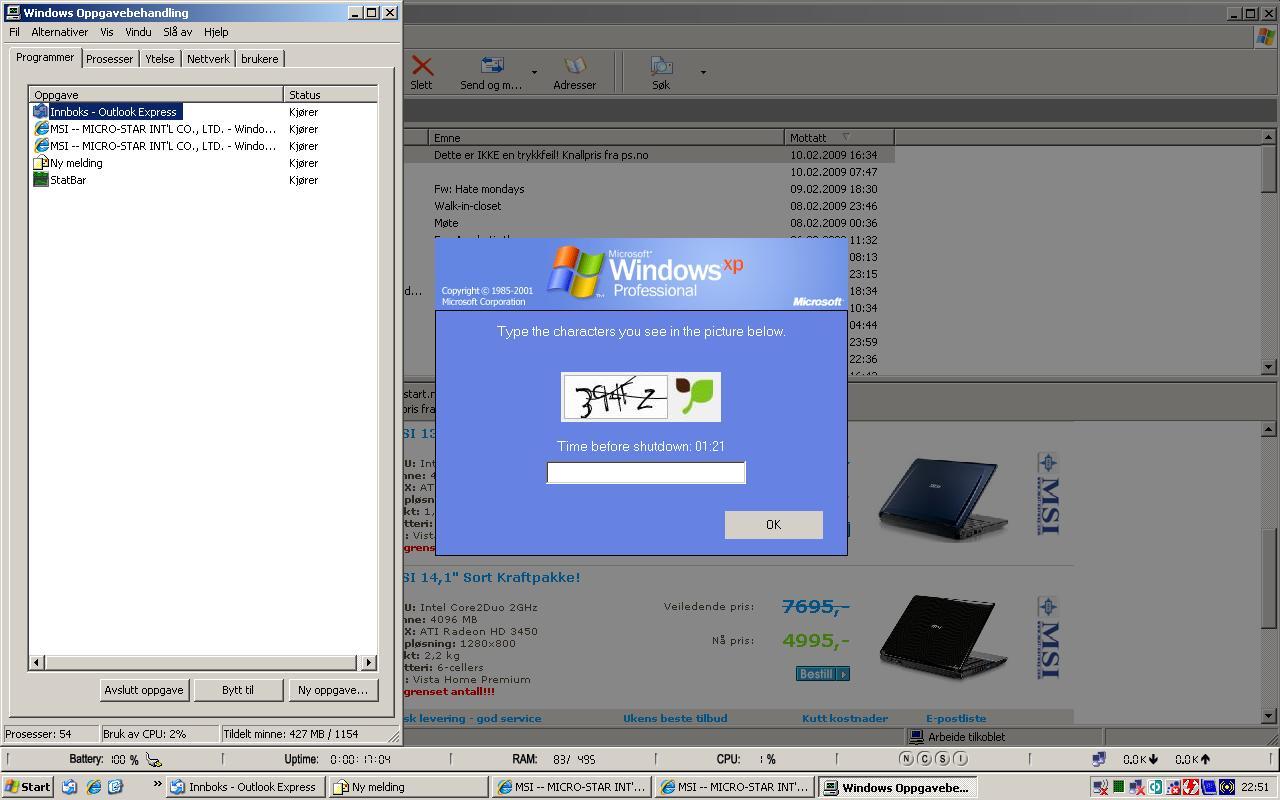Image resolution: width=1280 pixels, height=800 pixels.
Task: Click the leaf logo beside the captcha
Action: 695,396
